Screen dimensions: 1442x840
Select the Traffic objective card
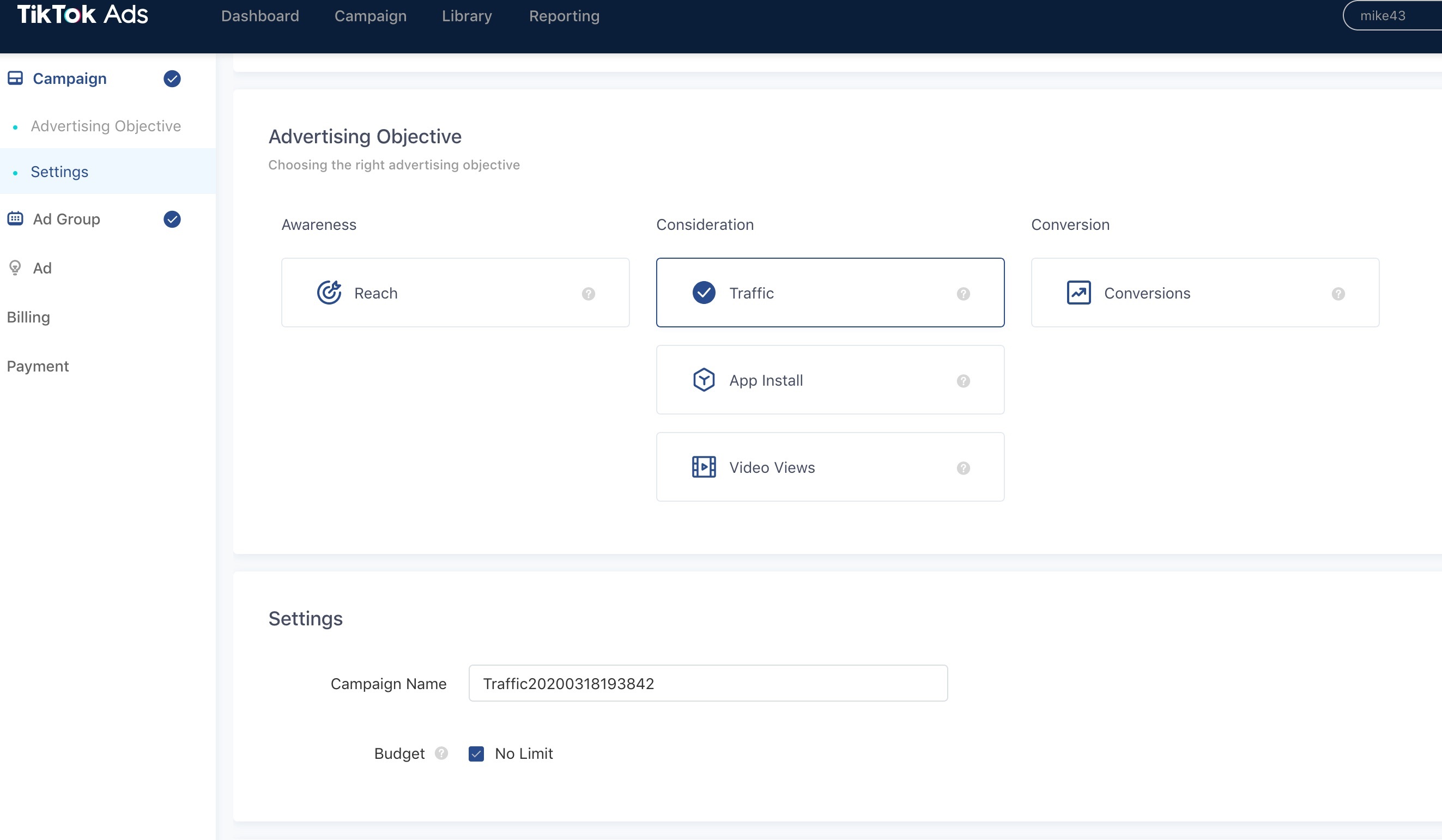831,293
